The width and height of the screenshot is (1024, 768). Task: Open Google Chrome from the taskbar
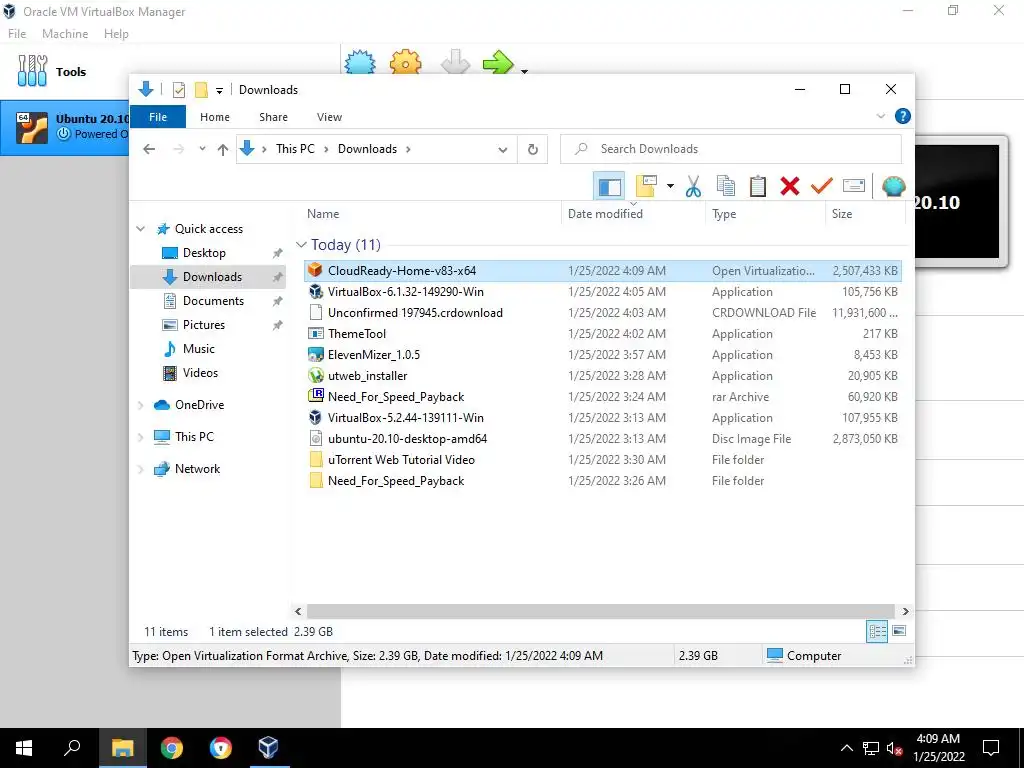click(172, 748)
